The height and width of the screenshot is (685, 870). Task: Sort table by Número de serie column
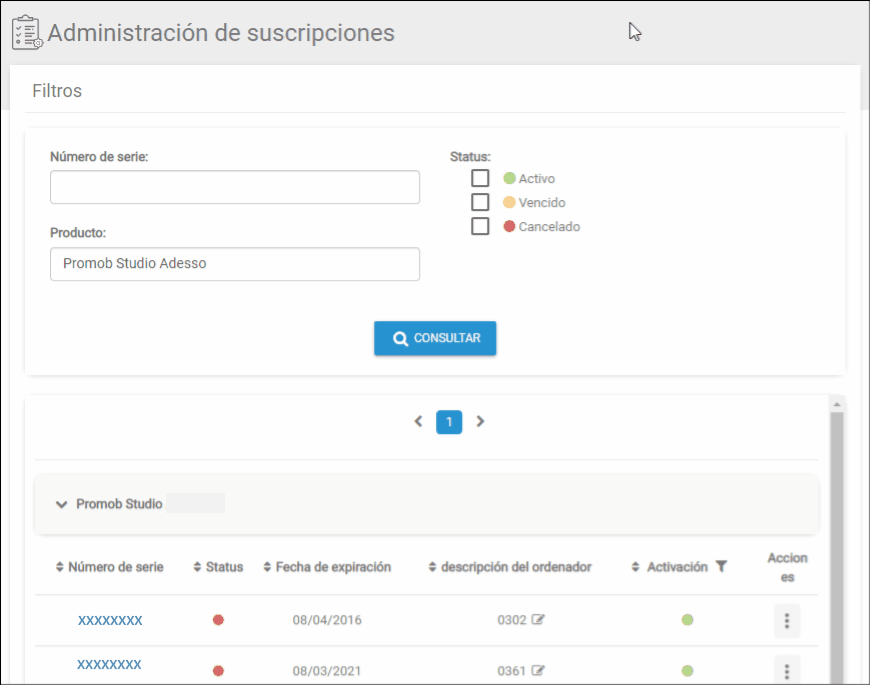(110, 567)
